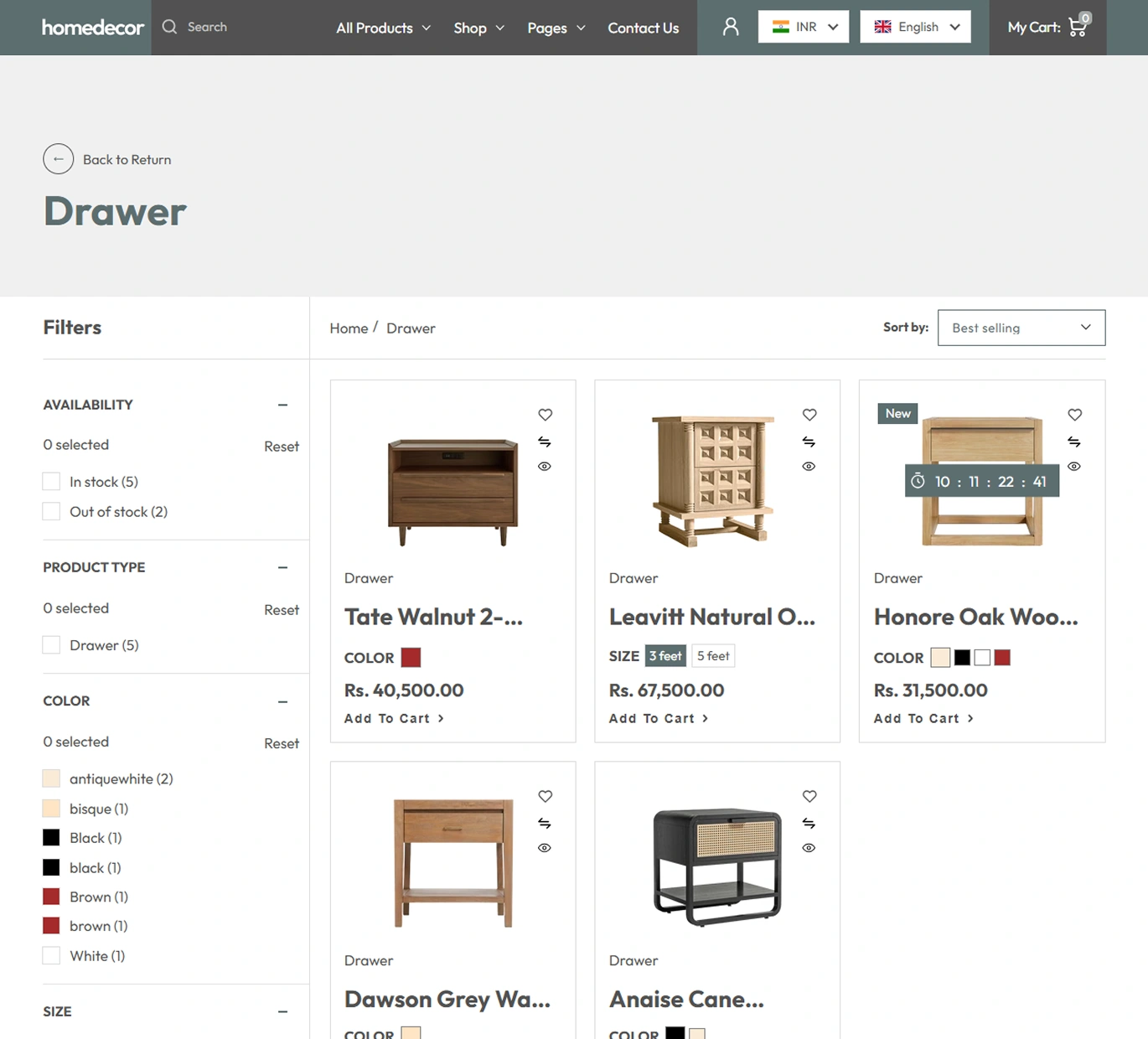Expand the Shop menu
This screenshot has width=1148, height=1039.
point(479,28)
